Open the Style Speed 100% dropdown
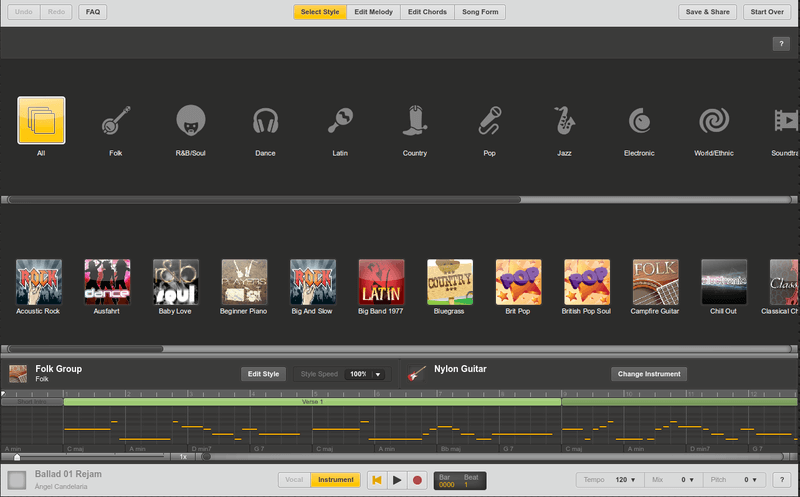This screenshot has height=497, width=800. (365, 374)
